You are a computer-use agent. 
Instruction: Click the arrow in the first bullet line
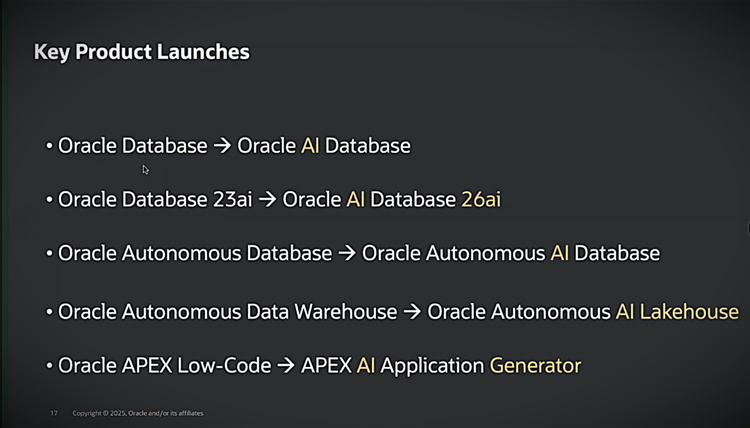click(223, 146)
